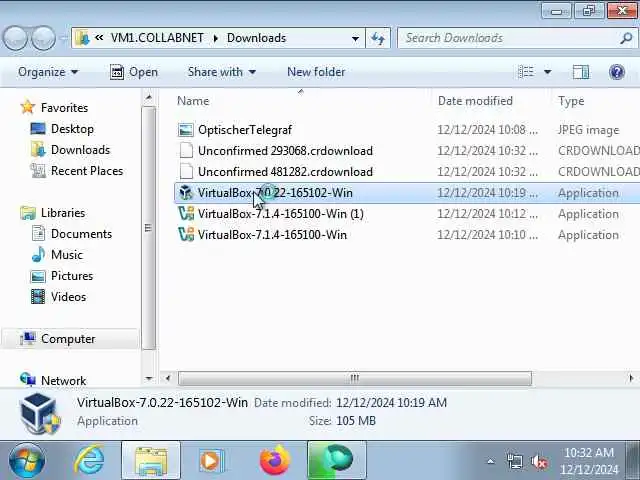Click the horizontal scrollbar thumb
Viewport: 640px width, 480px height.
[x=355, y=378]
